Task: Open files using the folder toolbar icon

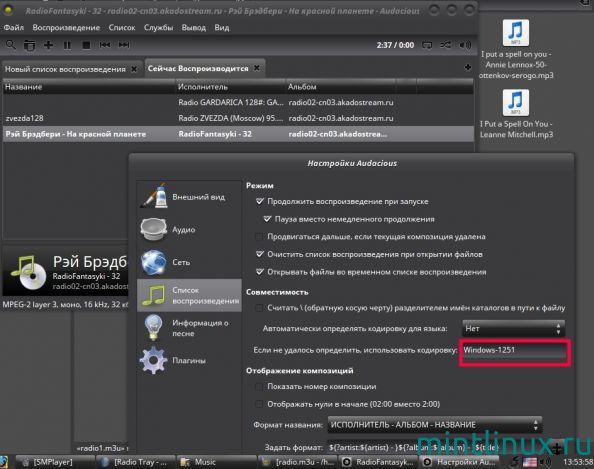Action: [29, 45]
